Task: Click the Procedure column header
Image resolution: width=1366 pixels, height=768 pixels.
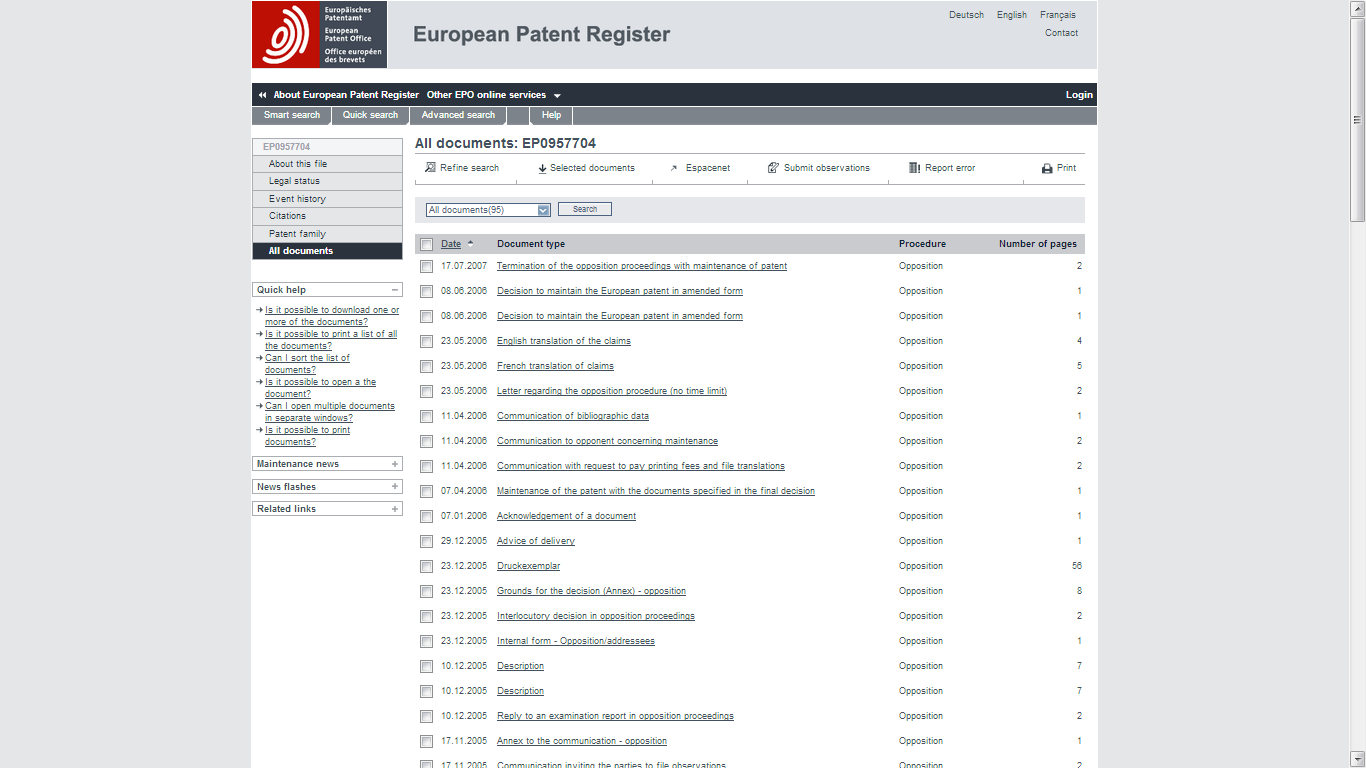Action: click(x=922, y=244)
